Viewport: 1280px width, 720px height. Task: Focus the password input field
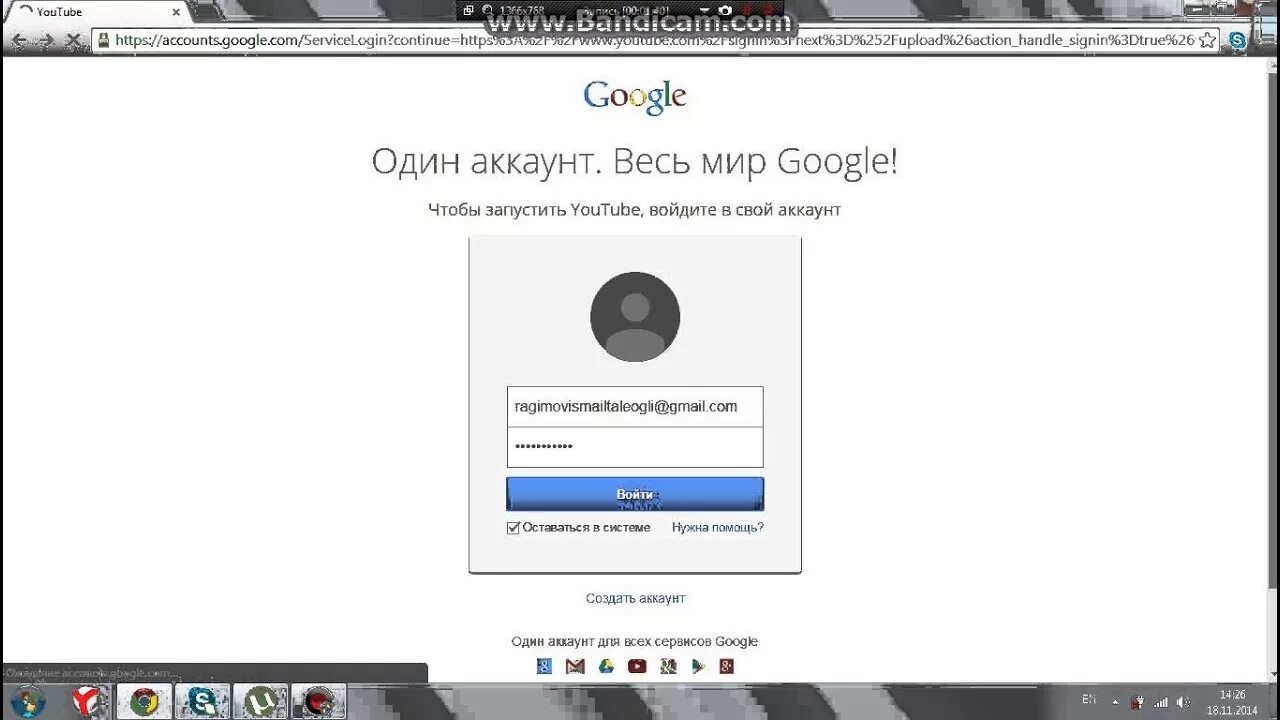click(x=635, y=447)
